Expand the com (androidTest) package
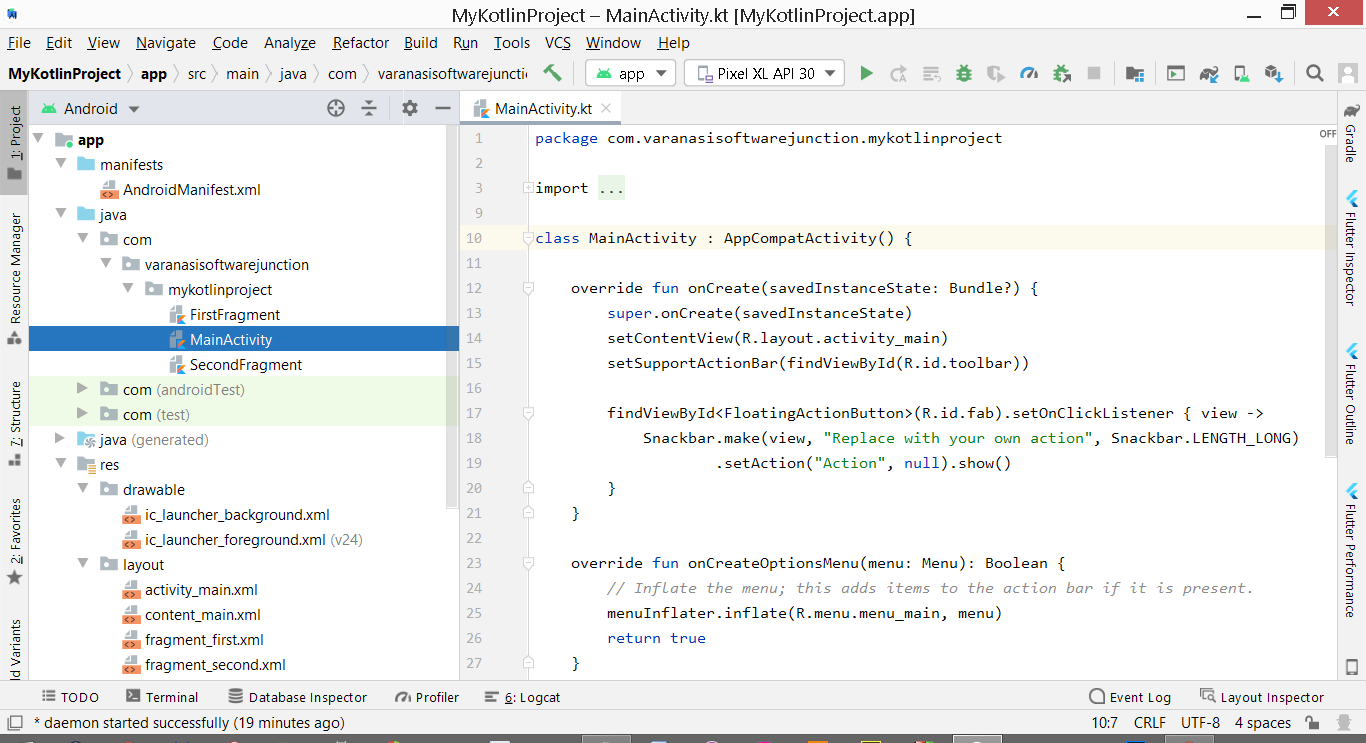The image size is (1366, 743). tap(84, 389)
